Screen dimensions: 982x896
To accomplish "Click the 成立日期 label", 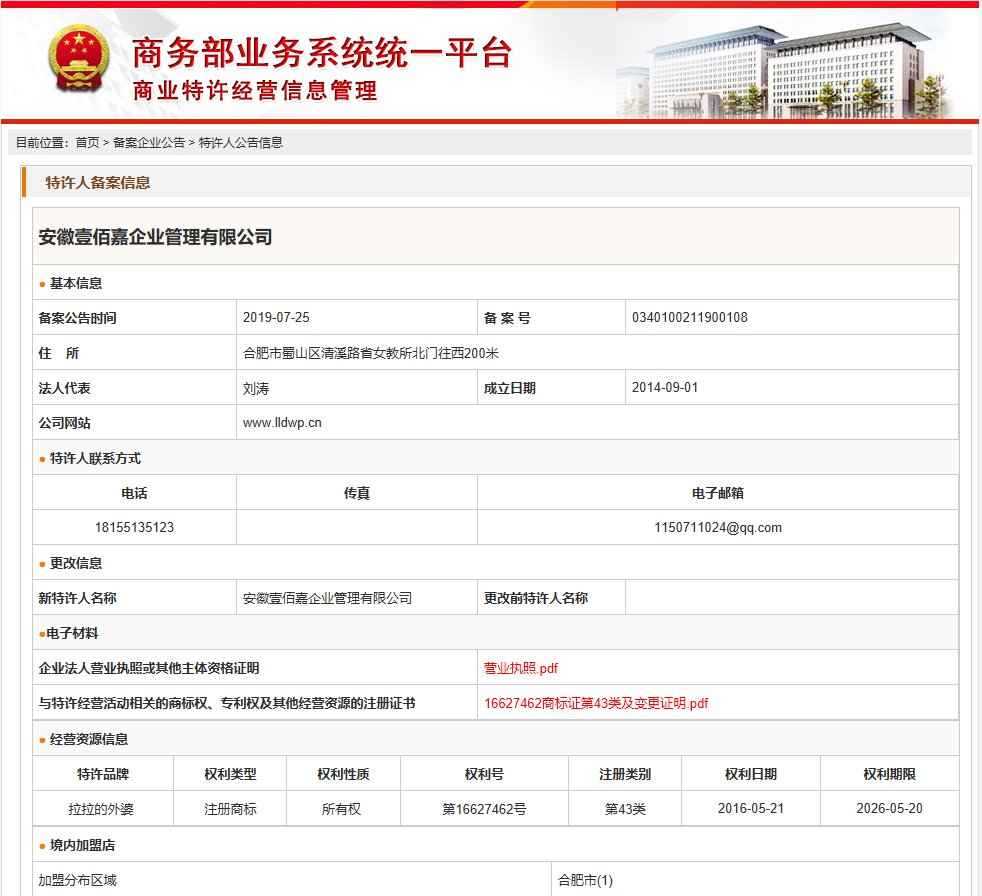I will pos(510,388).
